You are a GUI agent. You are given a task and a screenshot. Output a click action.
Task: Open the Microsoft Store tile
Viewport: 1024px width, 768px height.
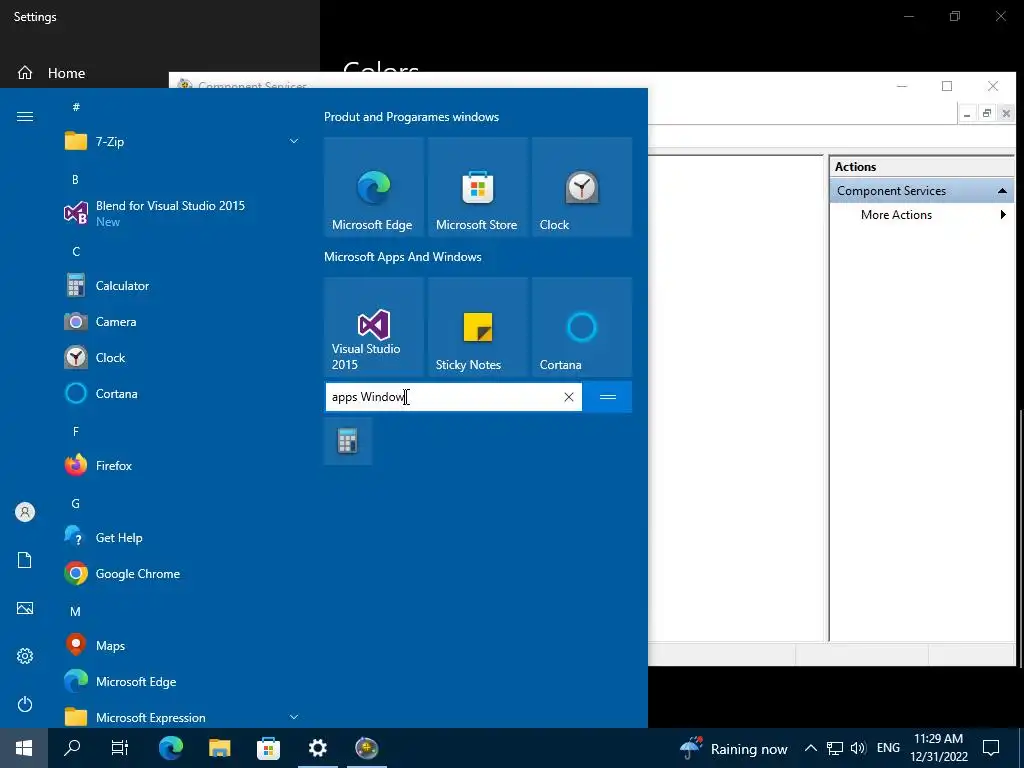tap(477, 187)
